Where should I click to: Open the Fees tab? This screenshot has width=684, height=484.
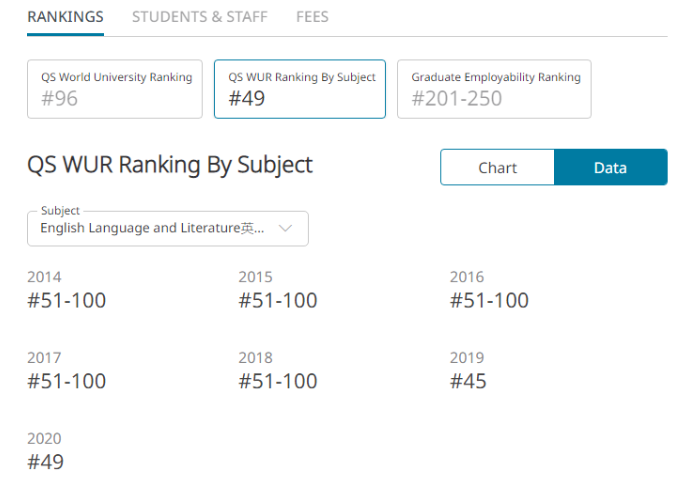[312, 17]
